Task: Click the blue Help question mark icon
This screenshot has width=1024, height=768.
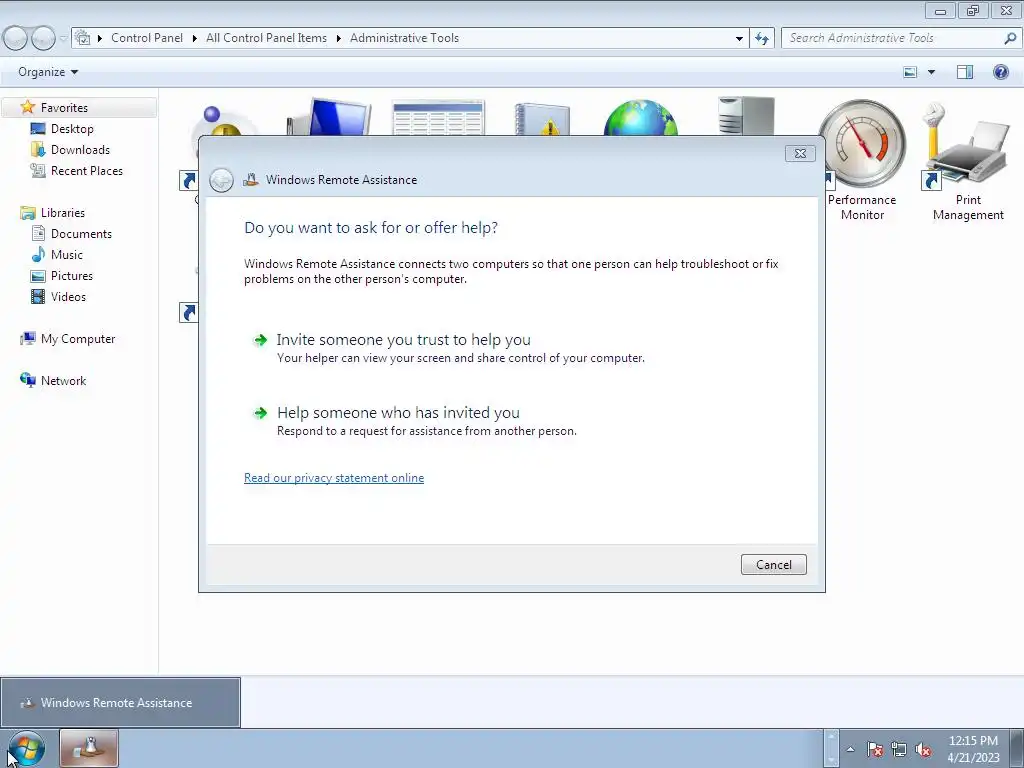Action: pyautogui.click(x=1000, y=72)
